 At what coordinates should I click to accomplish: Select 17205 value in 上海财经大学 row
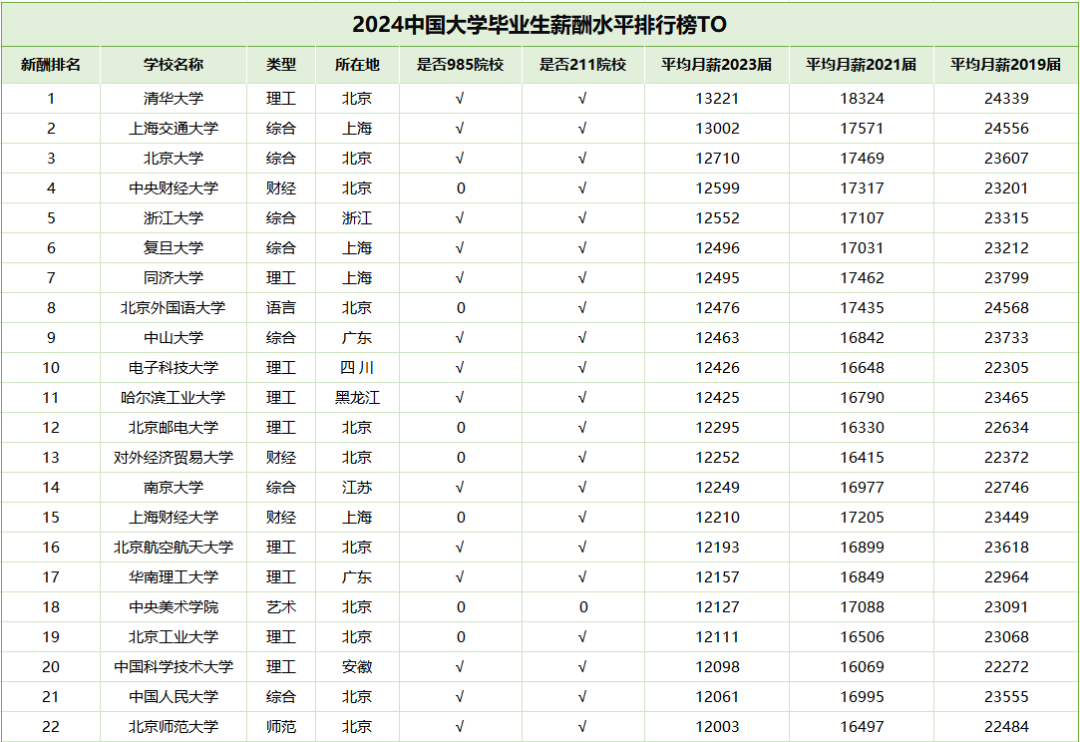tap(862, 517)
